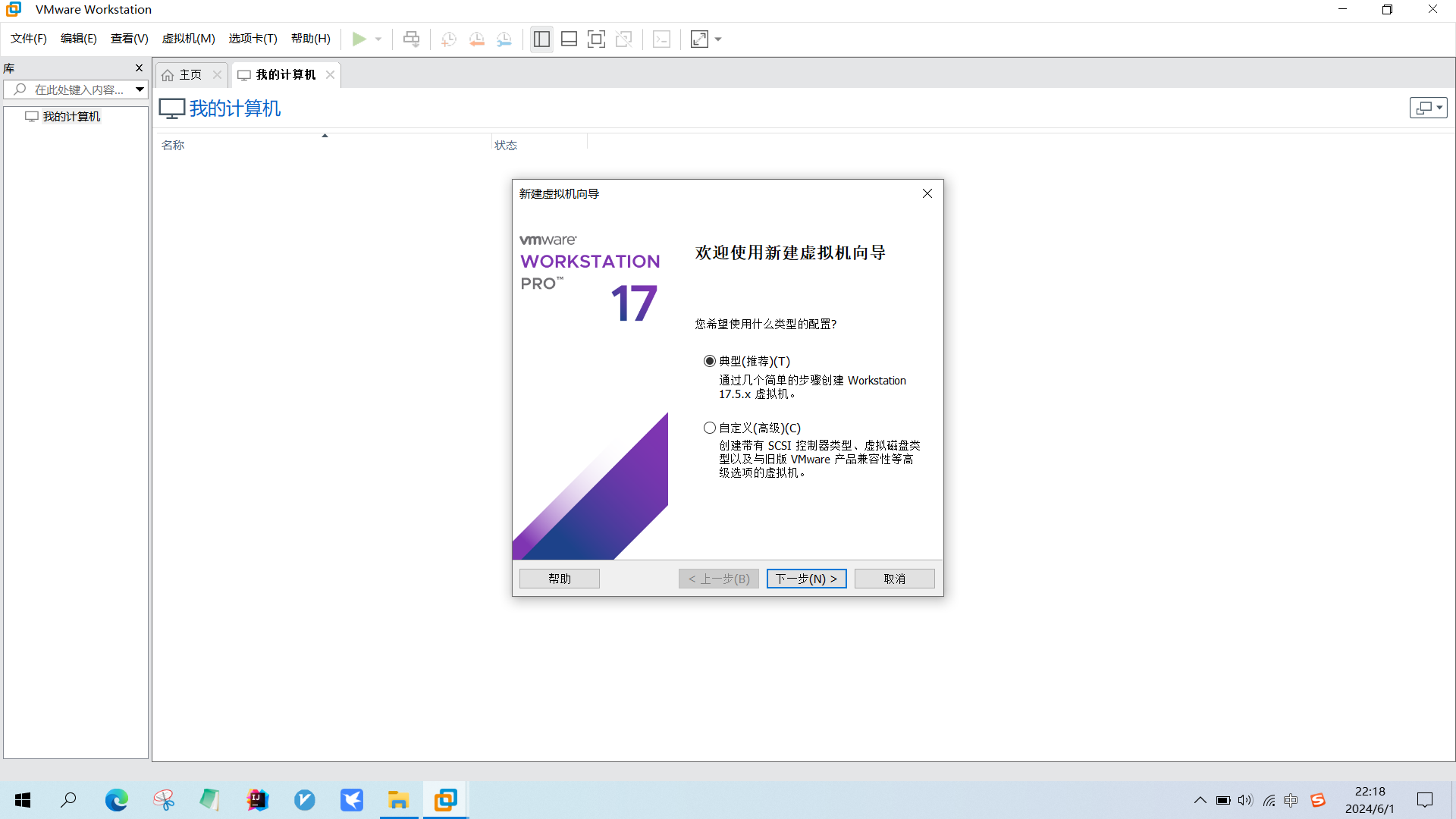The image size is (1456, 819).
Task: Click the thumbnail bar view icon
Action: (x=569, y=39)
